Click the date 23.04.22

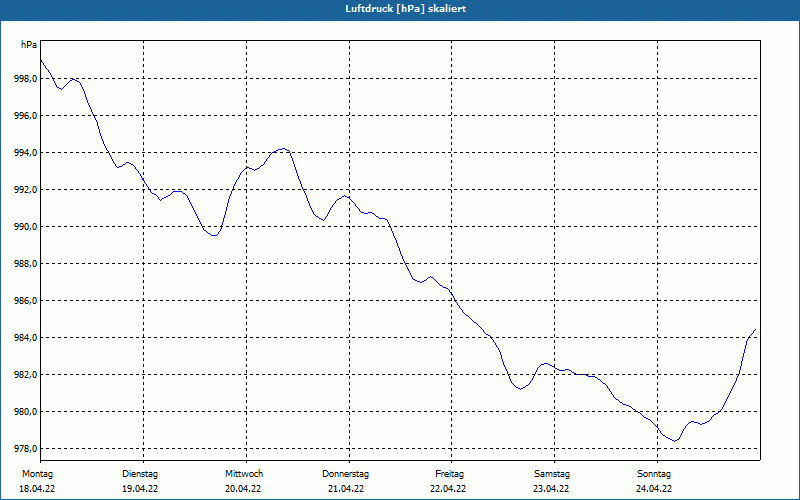[551, 489]
